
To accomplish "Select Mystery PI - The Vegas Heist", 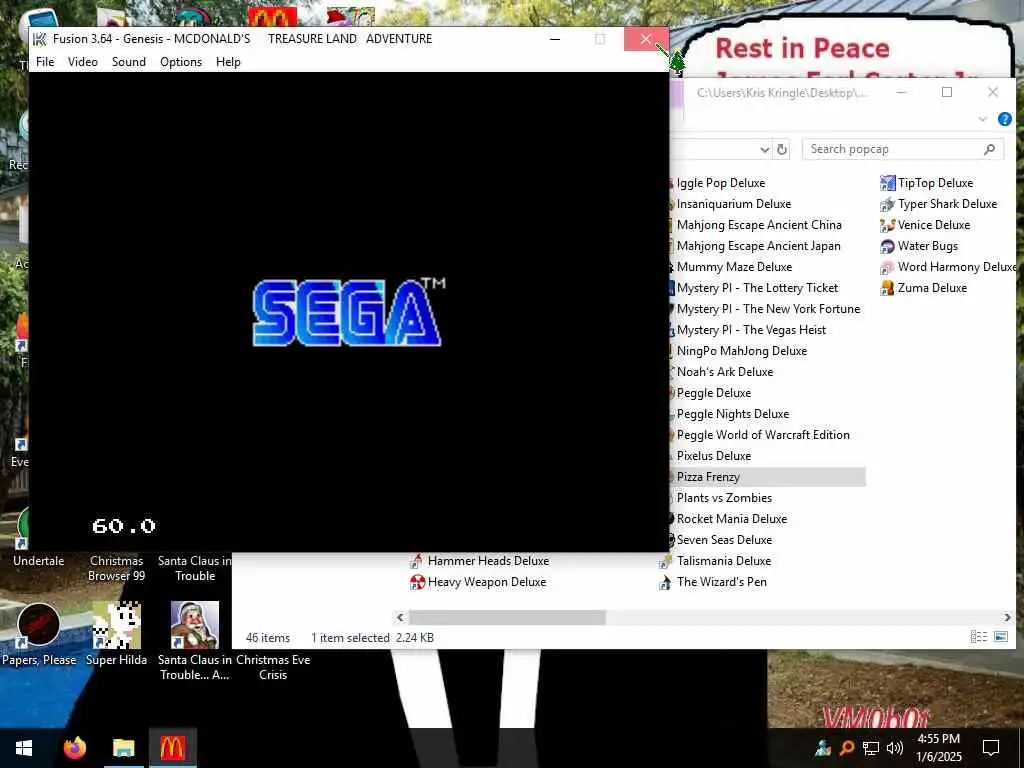I will coord(751,330).
